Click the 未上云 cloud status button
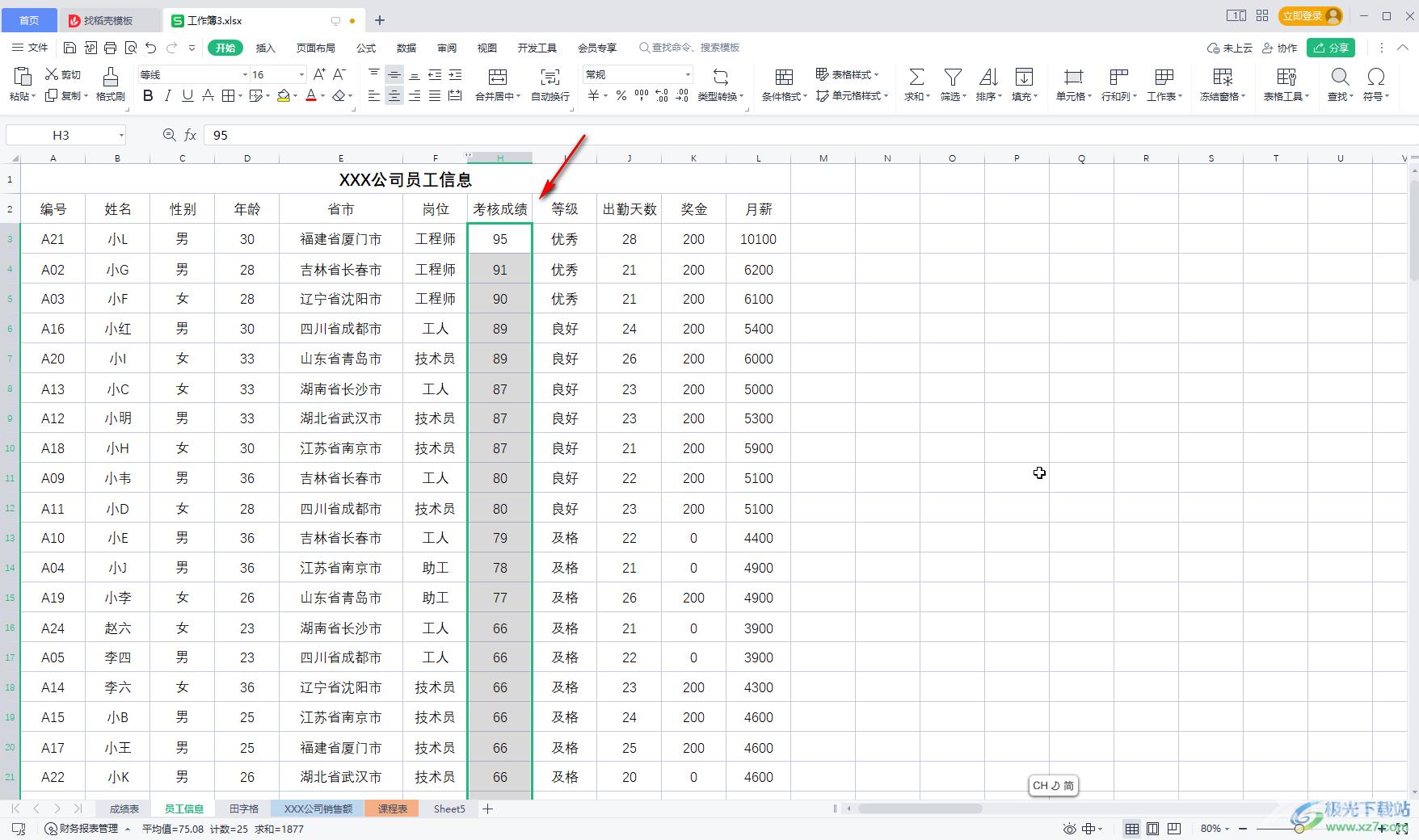This screenshot has height=840, width=1419. (x=1229, y=48)
